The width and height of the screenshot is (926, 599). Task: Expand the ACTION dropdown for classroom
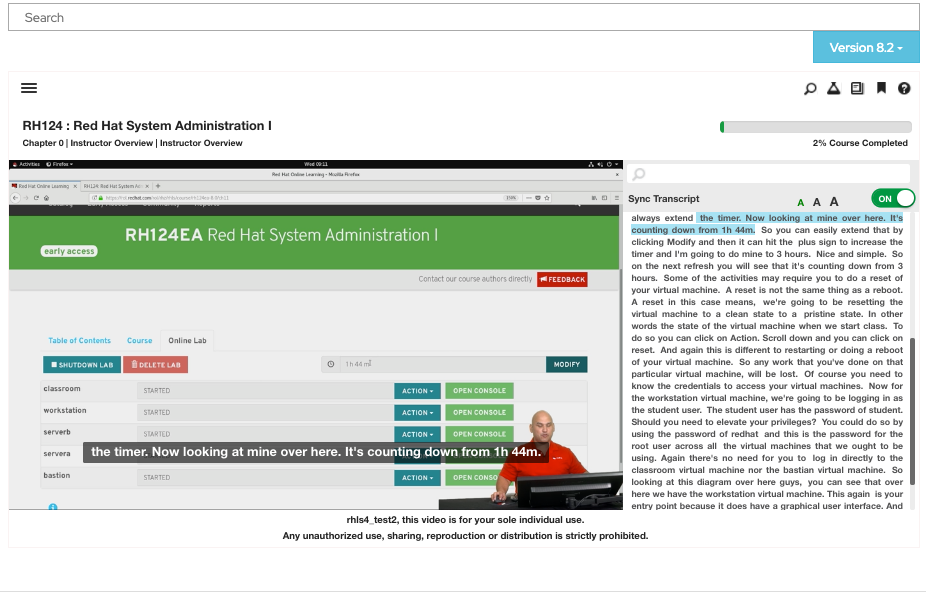(416, 391)
